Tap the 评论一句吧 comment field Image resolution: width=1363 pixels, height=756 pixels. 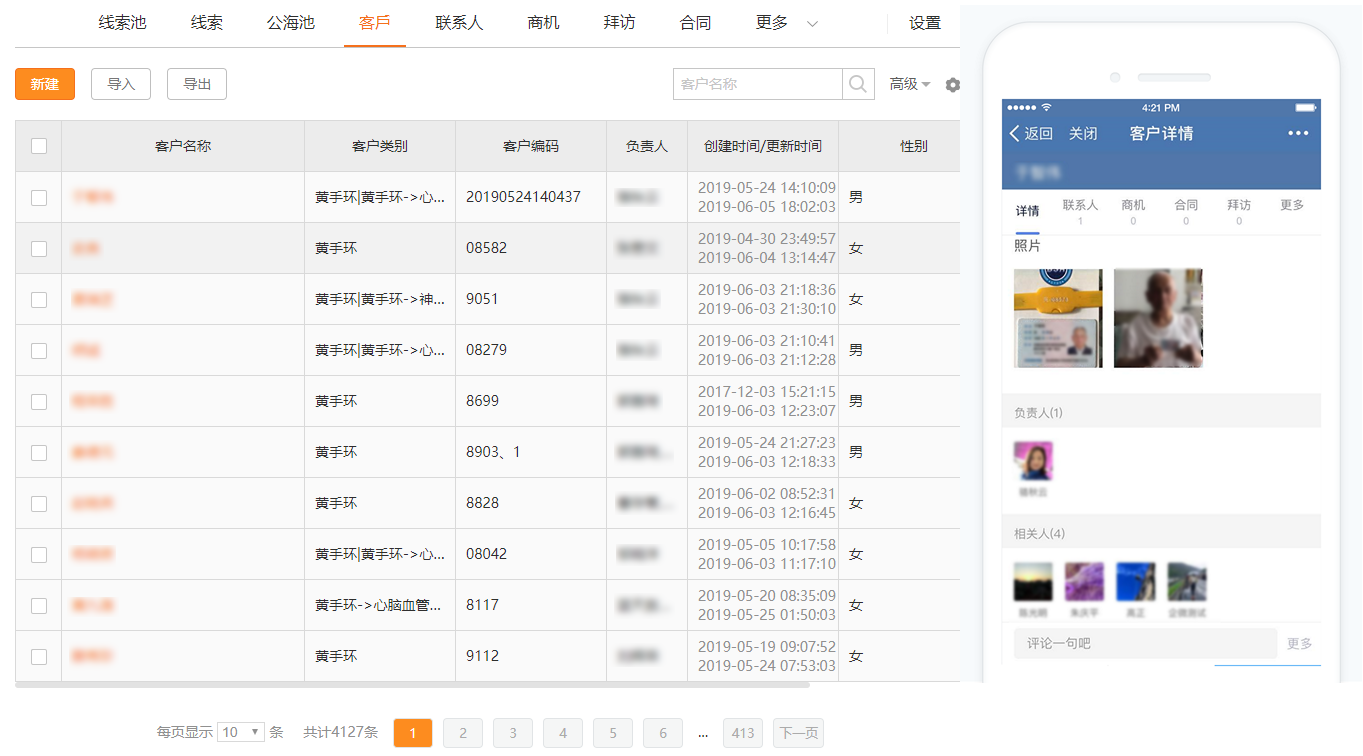click(1145, 643)
